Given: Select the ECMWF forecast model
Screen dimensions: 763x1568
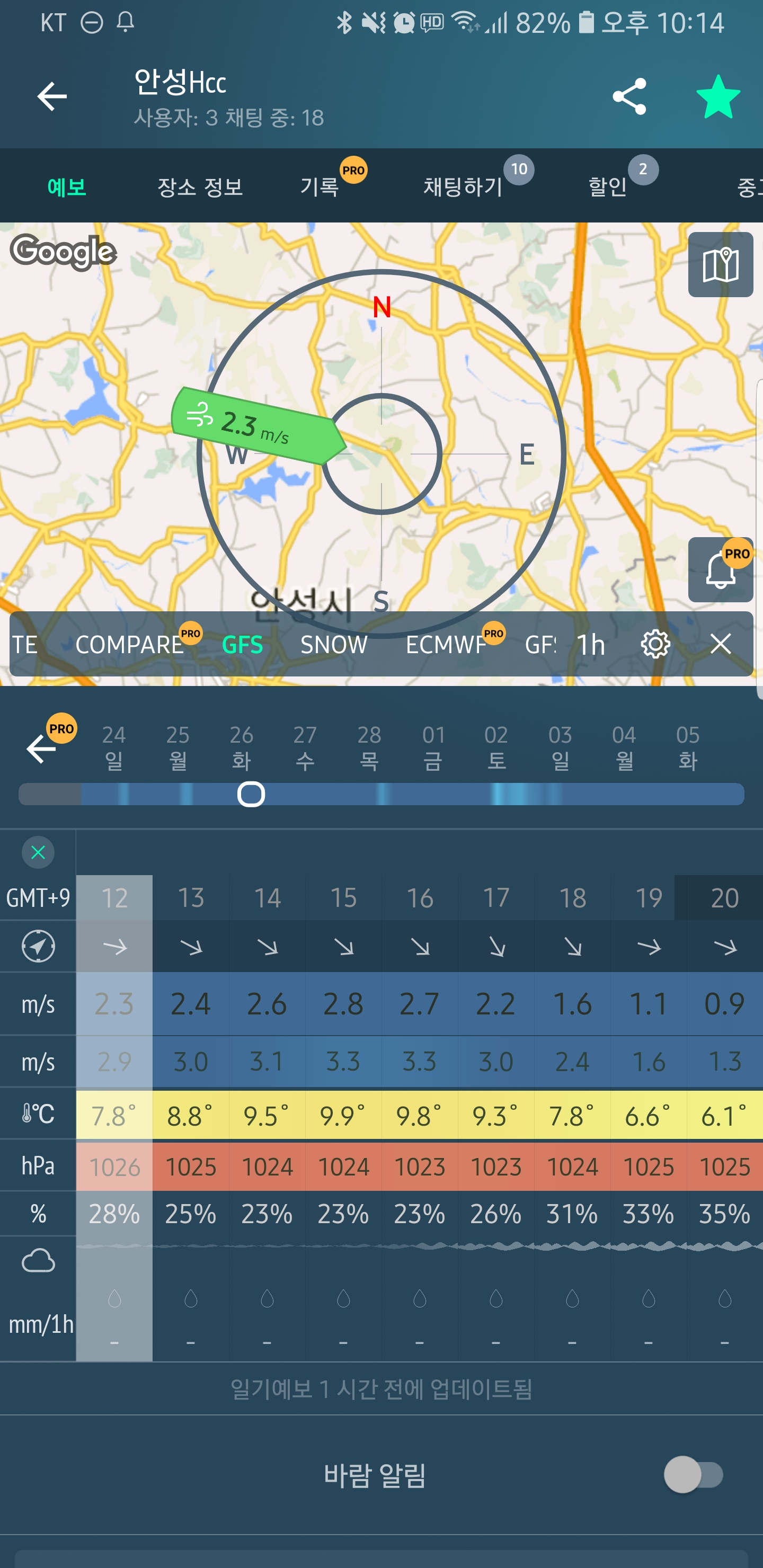Looking at the screenshot, I should point(446,645).
